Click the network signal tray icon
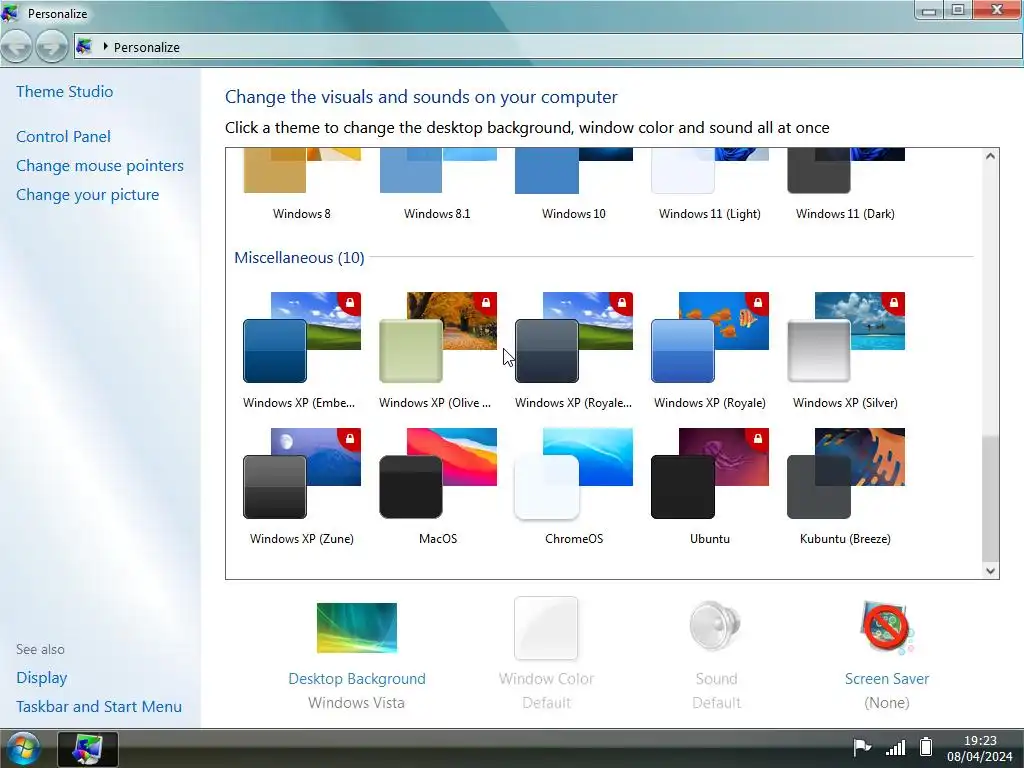 [x=895, y=748]
